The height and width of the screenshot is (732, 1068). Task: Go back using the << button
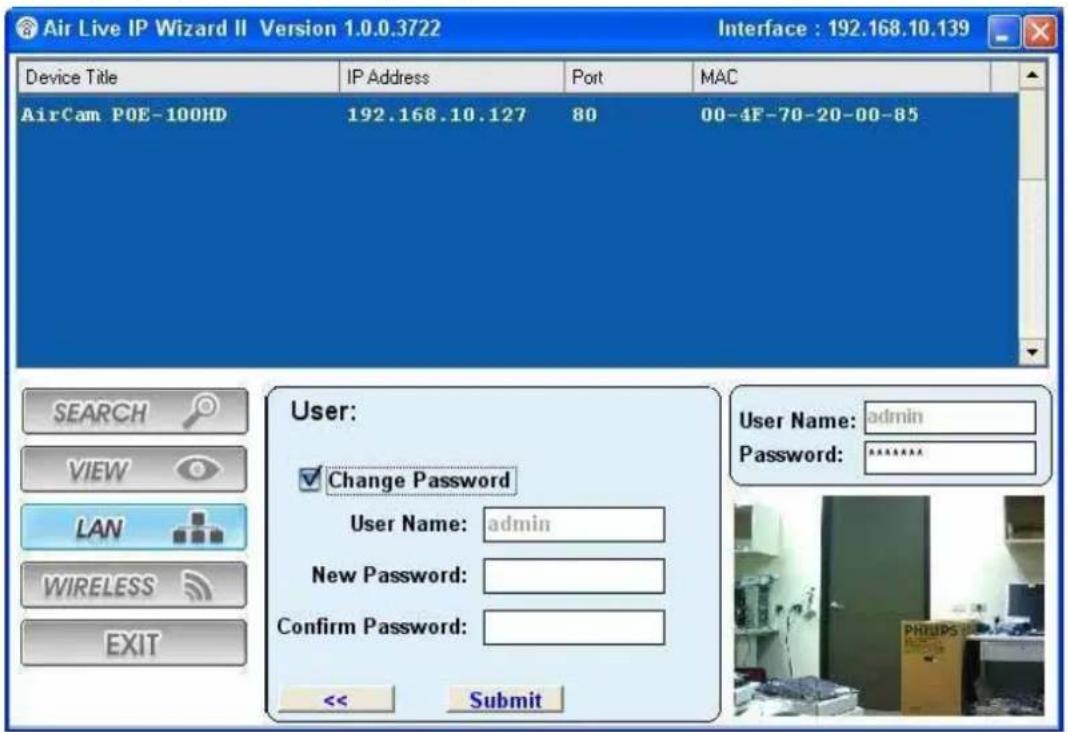click(336, 699)
